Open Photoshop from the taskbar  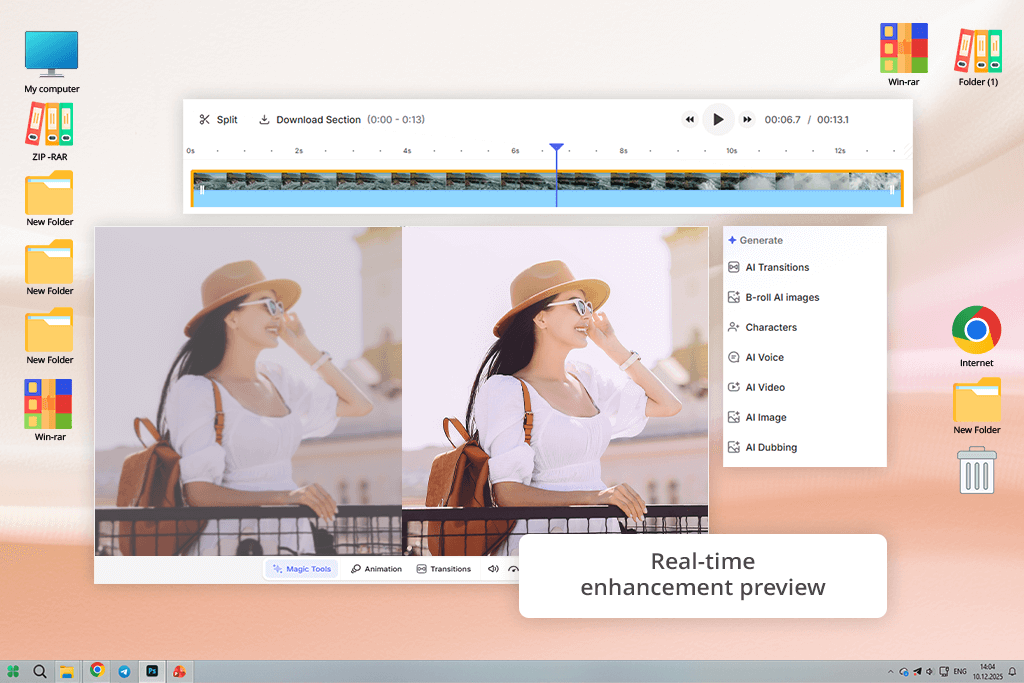coord(152,671)
